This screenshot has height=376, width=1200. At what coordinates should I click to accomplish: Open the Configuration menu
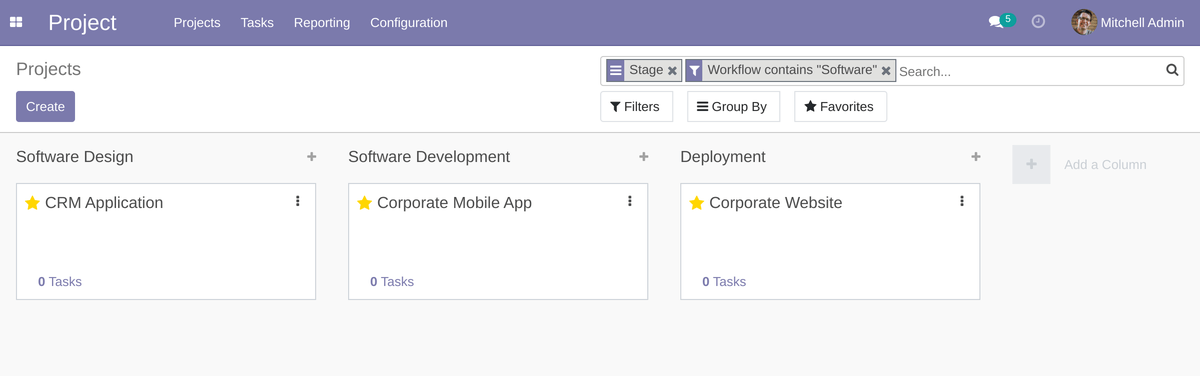pos(409,22)
